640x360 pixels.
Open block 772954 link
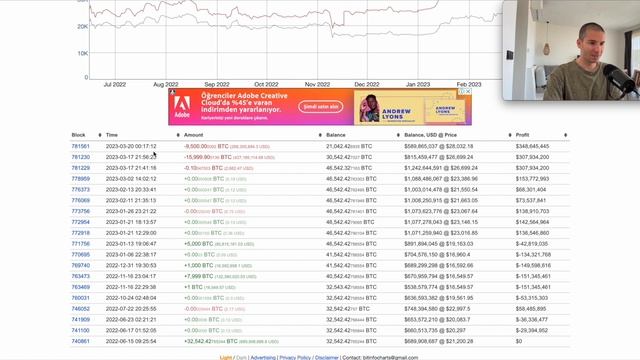click(x=80, y=222)
